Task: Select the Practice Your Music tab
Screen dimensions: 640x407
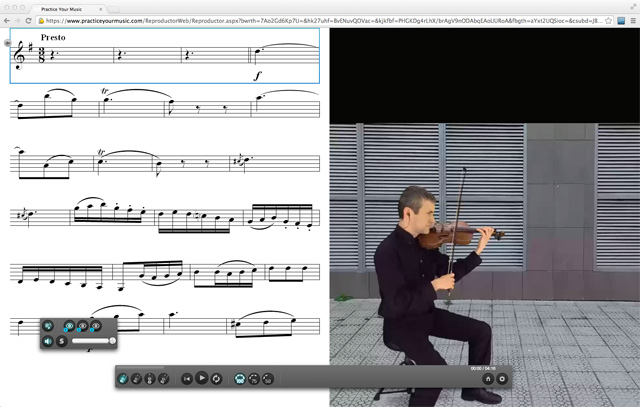Action: pyautogui.click(x=67, y=9)
